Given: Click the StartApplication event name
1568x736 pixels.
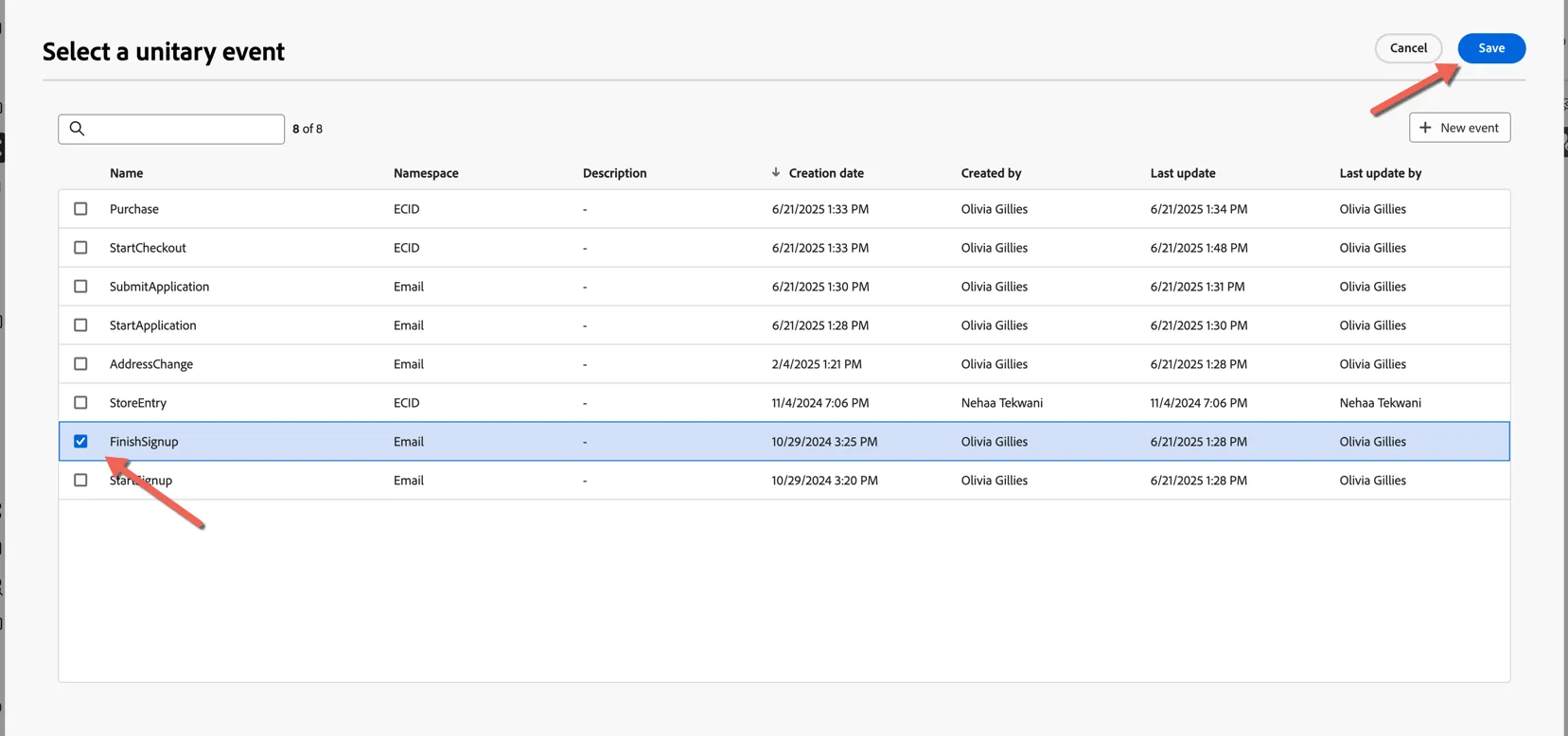Looking at the screenshot, I should click(x=153, y=325).
